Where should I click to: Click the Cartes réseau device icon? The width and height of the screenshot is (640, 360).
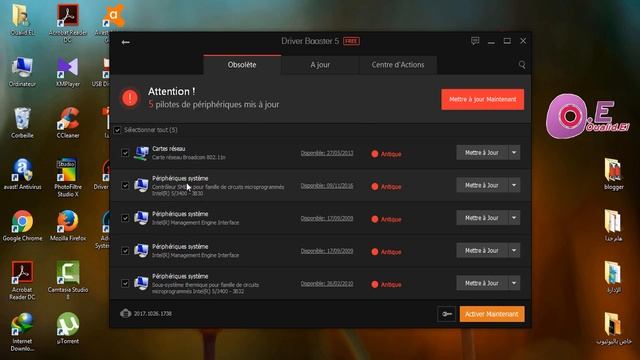[x=141, y=153]
